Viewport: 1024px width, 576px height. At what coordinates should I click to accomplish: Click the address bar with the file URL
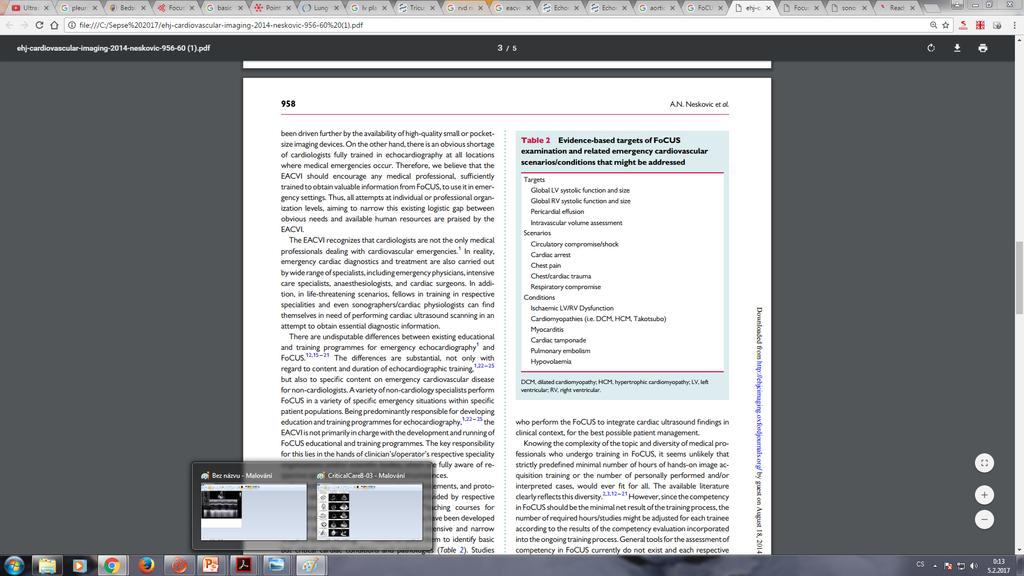pos(496,25)
